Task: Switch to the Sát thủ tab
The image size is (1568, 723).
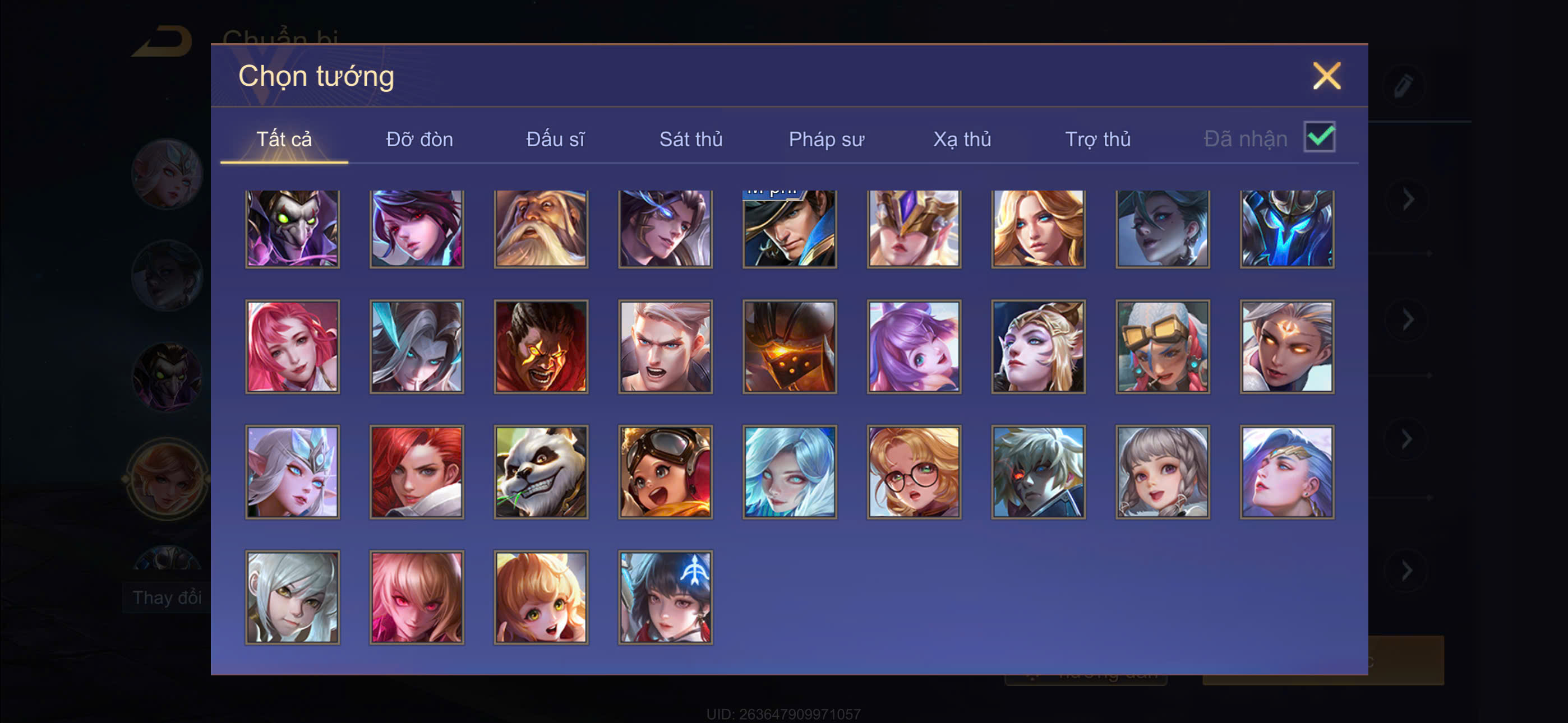Action: tap(691, 140)
